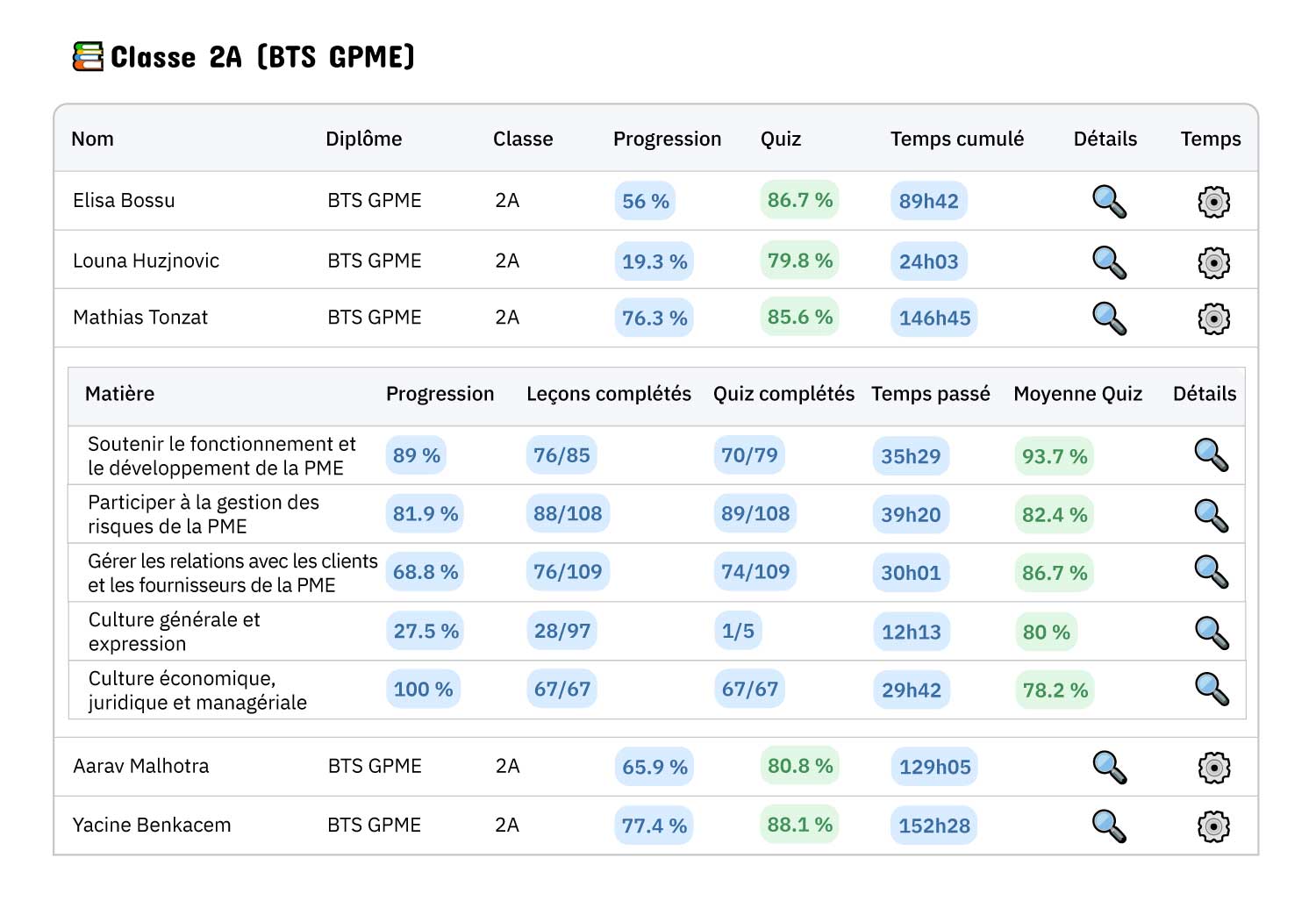The height and width of the screenshot is (908, 1316).
Task: Collapse Mathias Tonzat details with magnifier
Action: [1109, 318]
